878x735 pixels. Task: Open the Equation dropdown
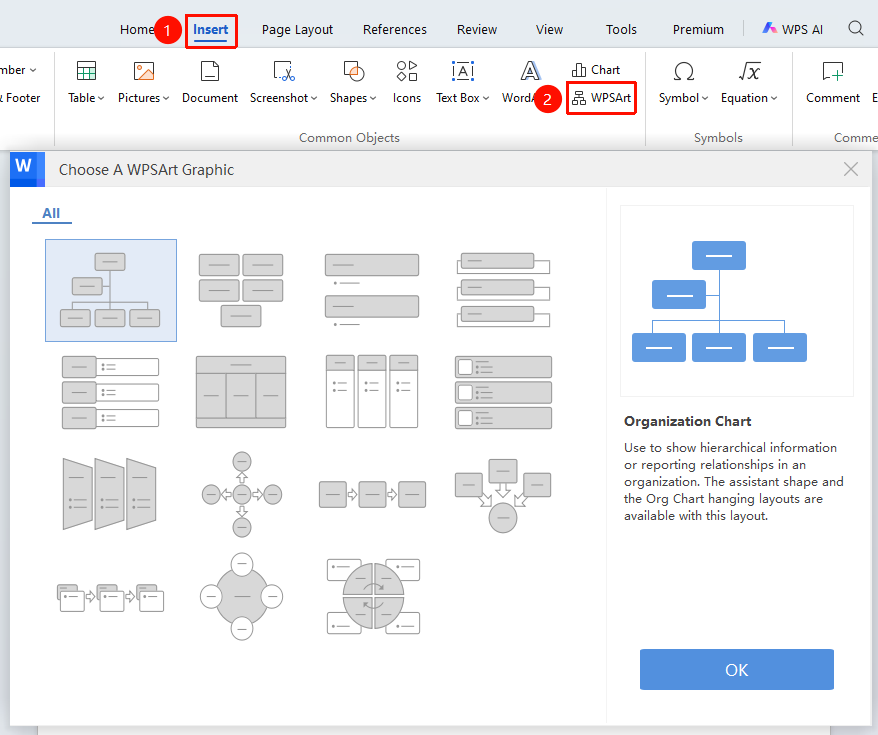tap(749, 83)
